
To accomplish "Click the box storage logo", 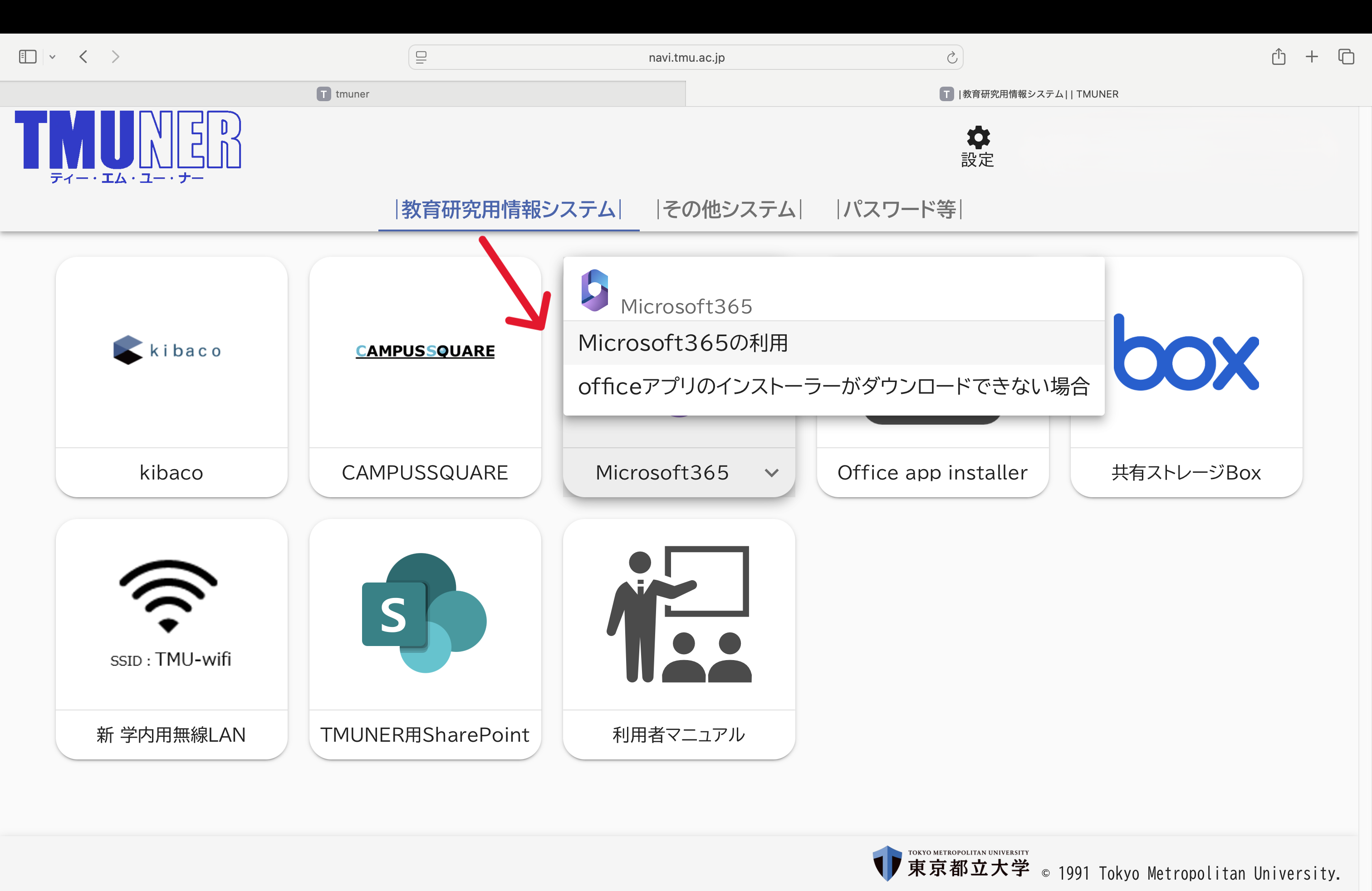I will [1186, 352].
